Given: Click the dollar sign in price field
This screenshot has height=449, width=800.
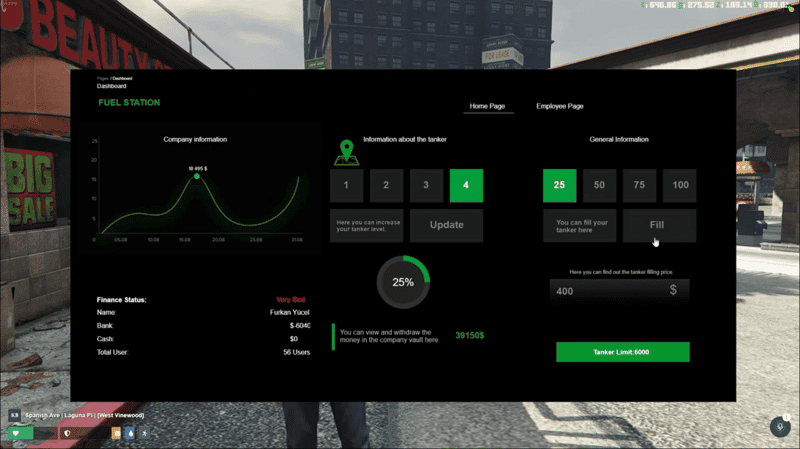Looking at the screenshot, I should 673,290.
